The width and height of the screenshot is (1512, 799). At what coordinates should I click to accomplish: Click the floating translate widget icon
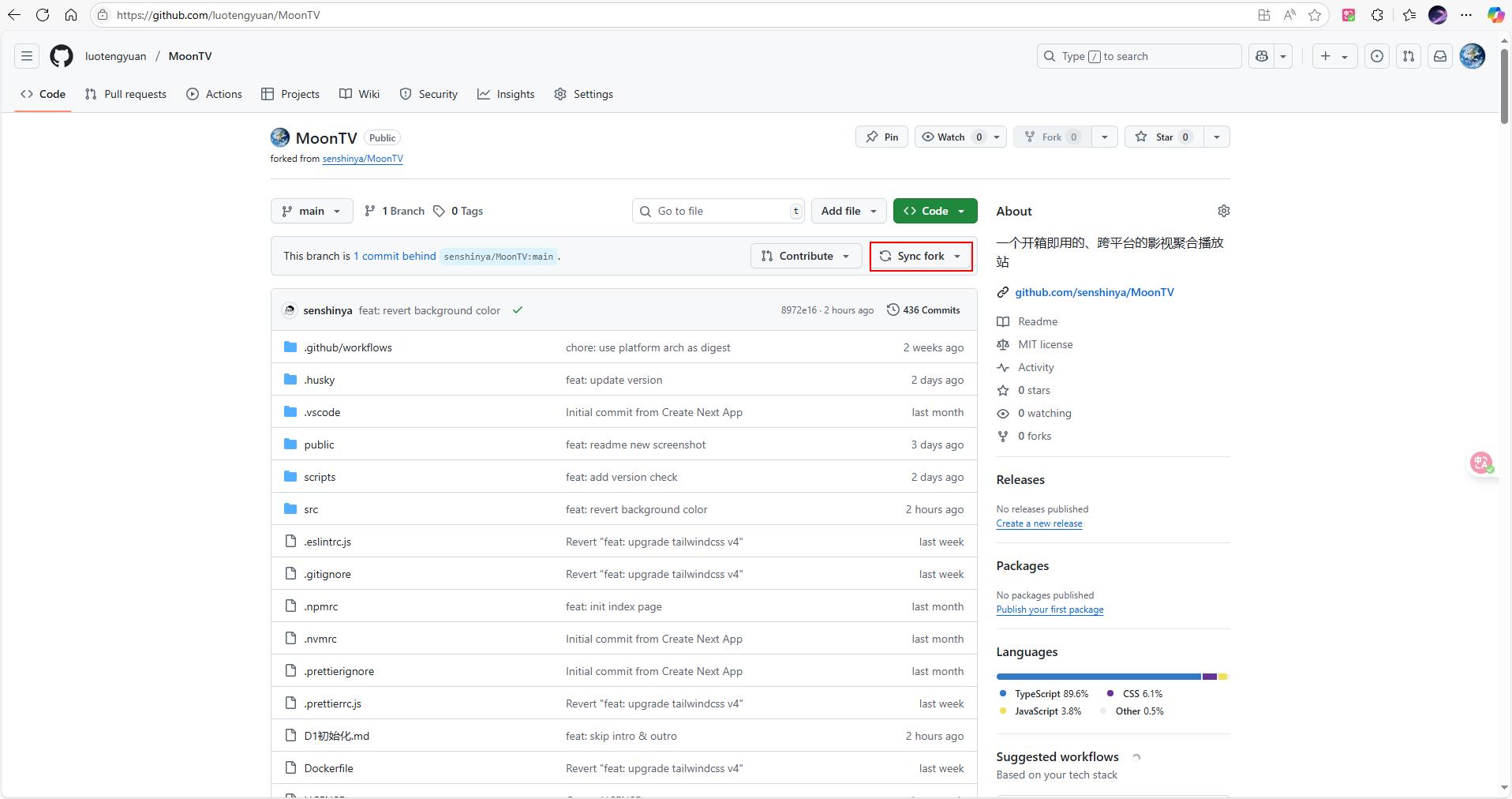(x=1481, y=463)
